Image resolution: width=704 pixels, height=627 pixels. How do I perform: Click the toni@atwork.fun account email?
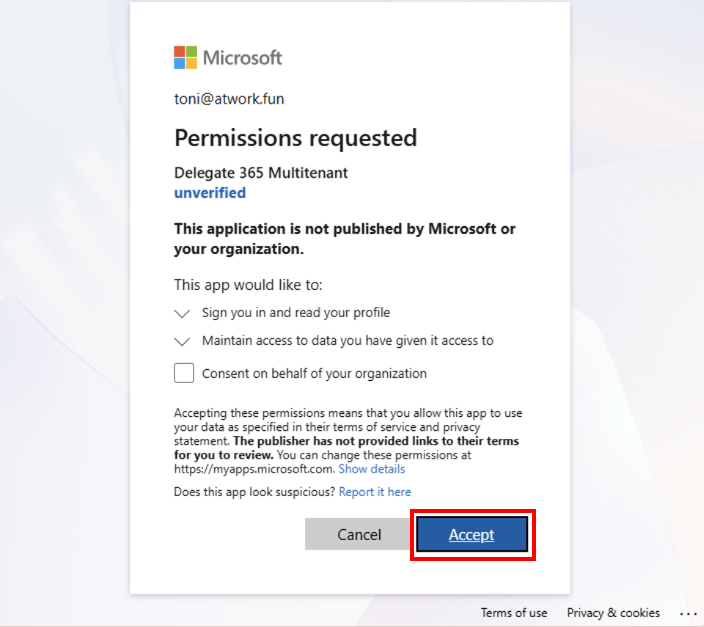[230, 99]
